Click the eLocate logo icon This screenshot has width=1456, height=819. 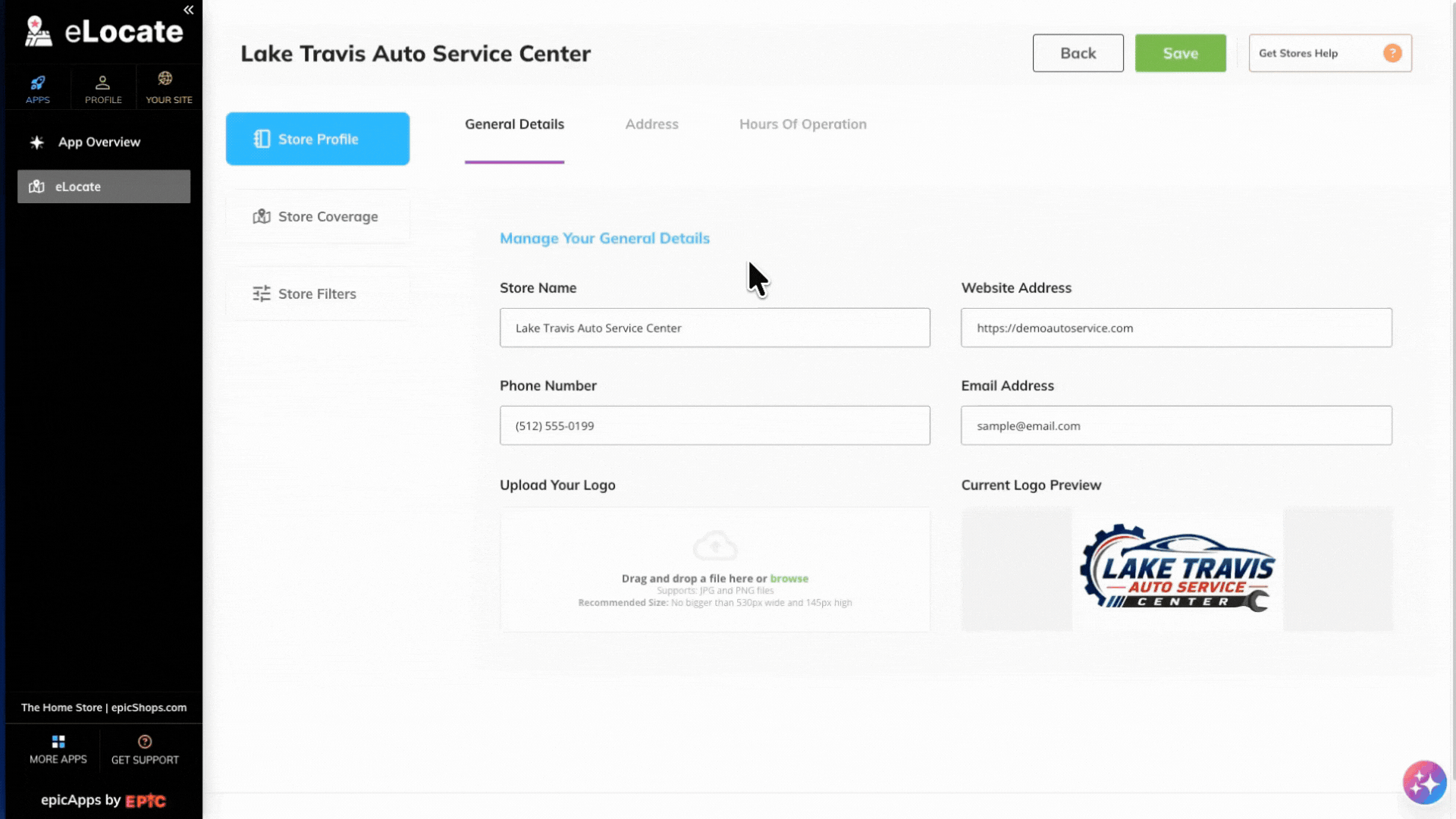click(x=38, y=32)
